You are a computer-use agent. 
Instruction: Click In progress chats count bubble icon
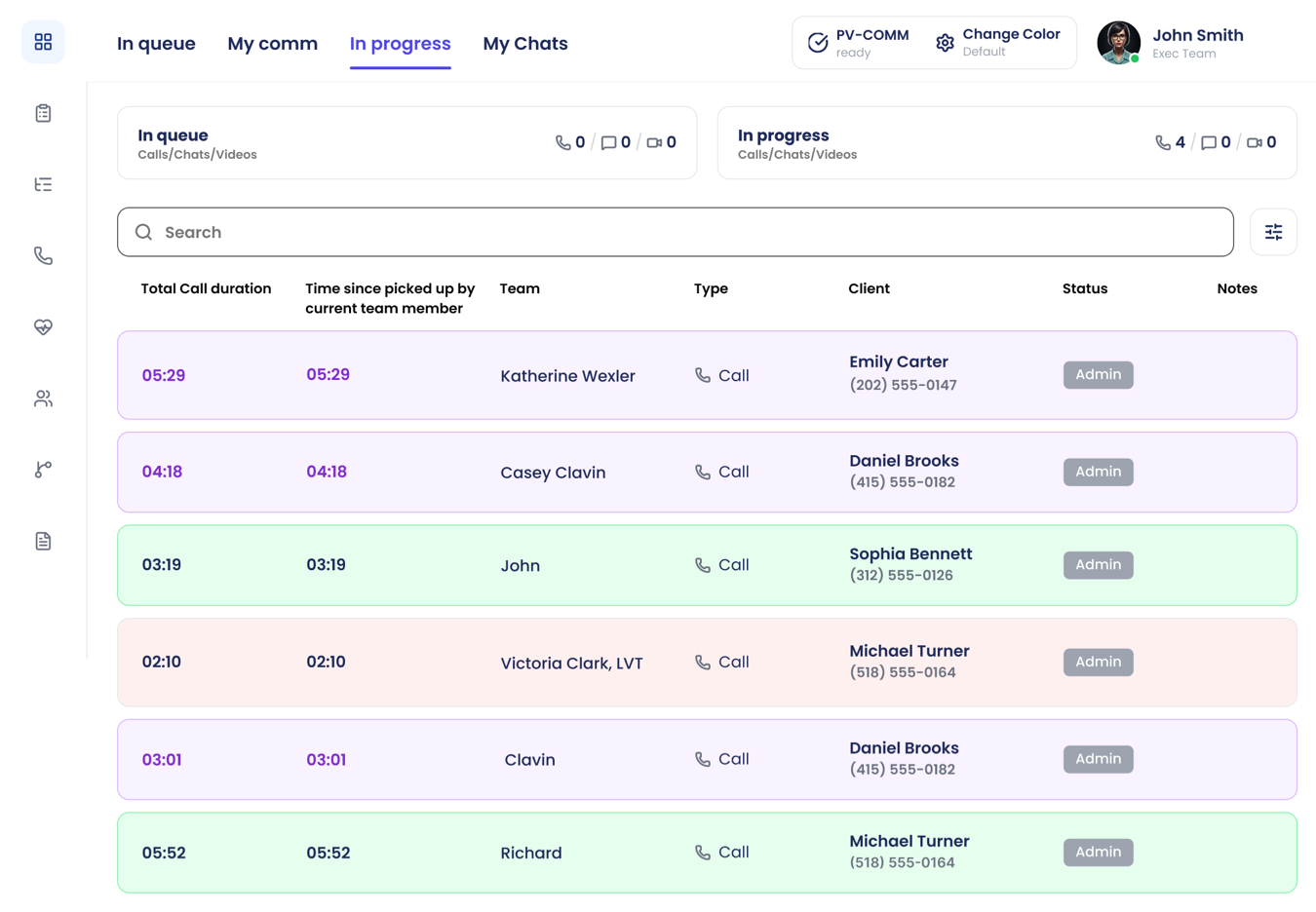click(1209, 142)
